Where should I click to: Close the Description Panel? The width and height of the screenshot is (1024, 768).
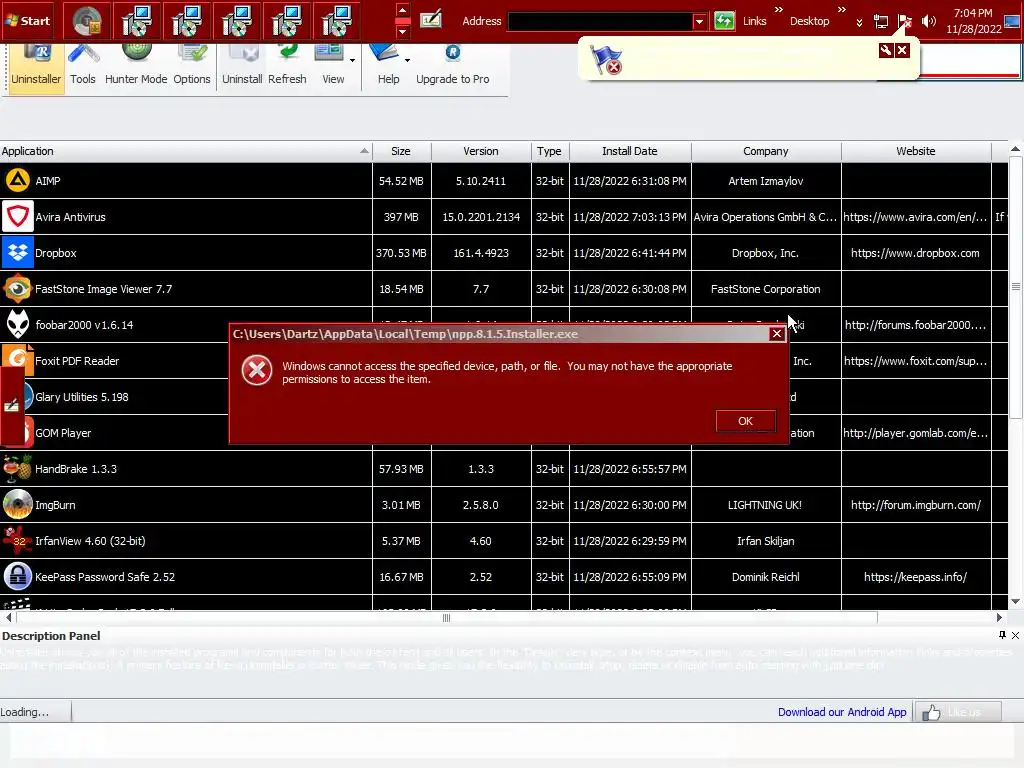coord(1016,635)
